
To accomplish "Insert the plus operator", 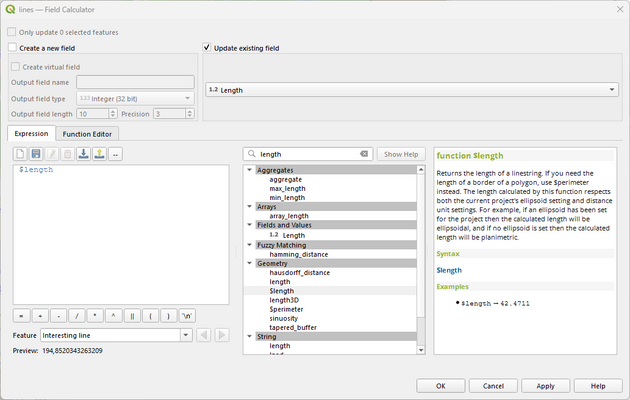I will tap(40, 316).
